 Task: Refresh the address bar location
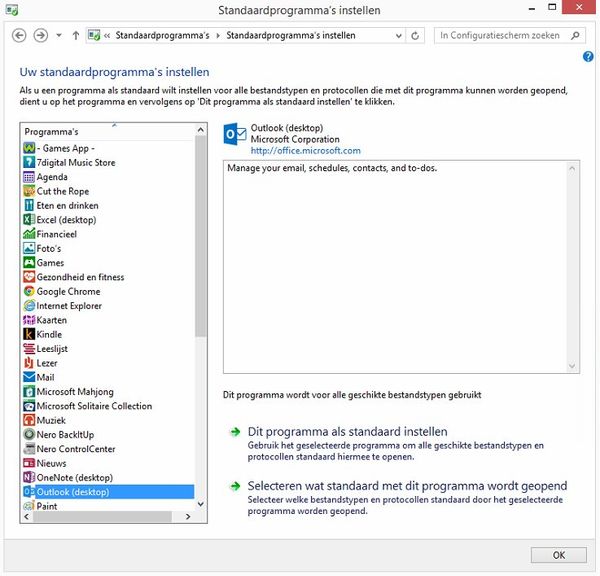415,36
